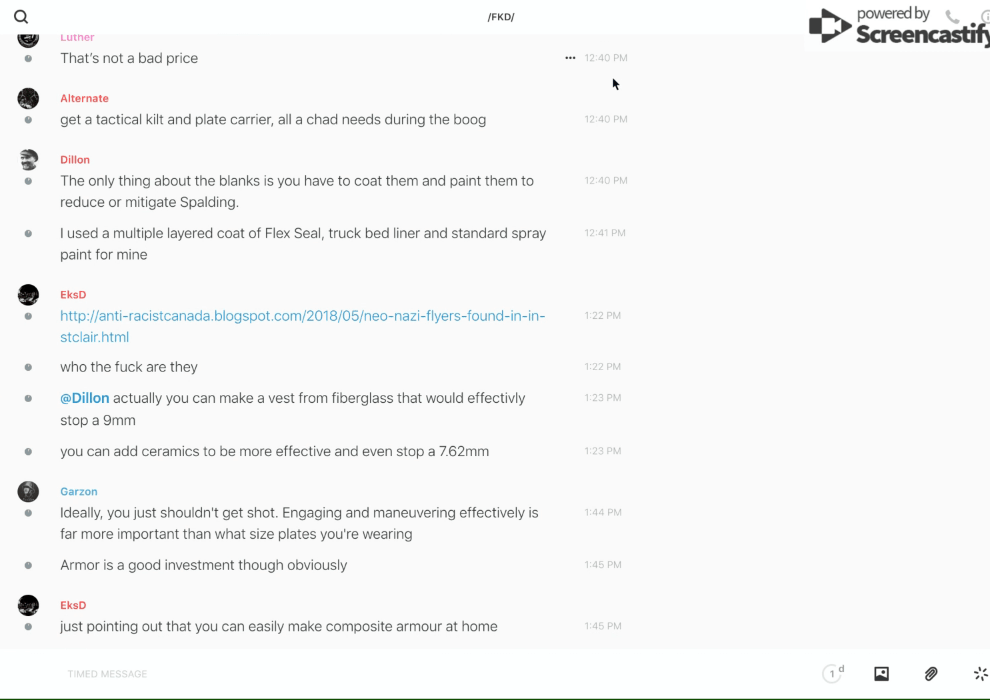Click the first EksD avatar above the link
The width and height of the screenshot is (990, 700).
click(28, 295)
